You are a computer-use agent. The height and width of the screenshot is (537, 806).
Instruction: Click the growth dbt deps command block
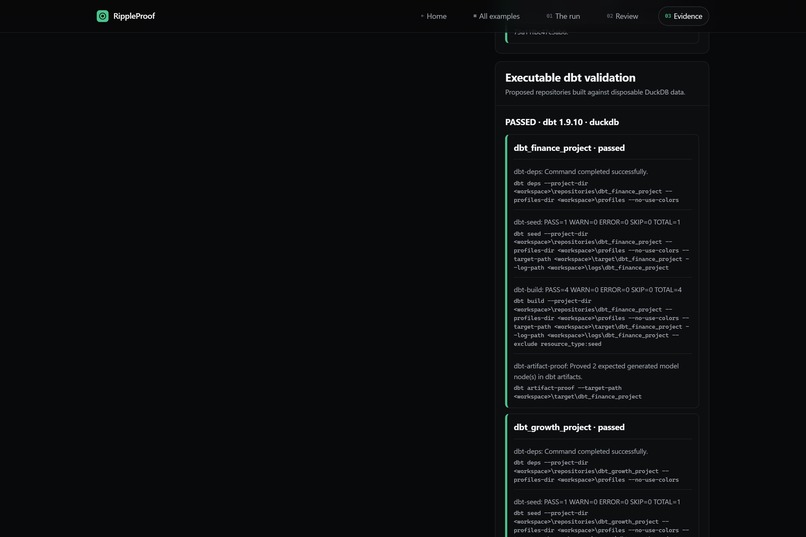[x=596, y=471]
